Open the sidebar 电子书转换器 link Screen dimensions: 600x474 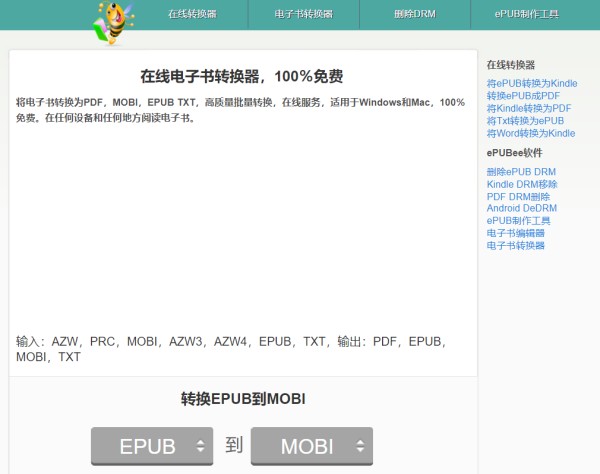(x=515, y=245)
